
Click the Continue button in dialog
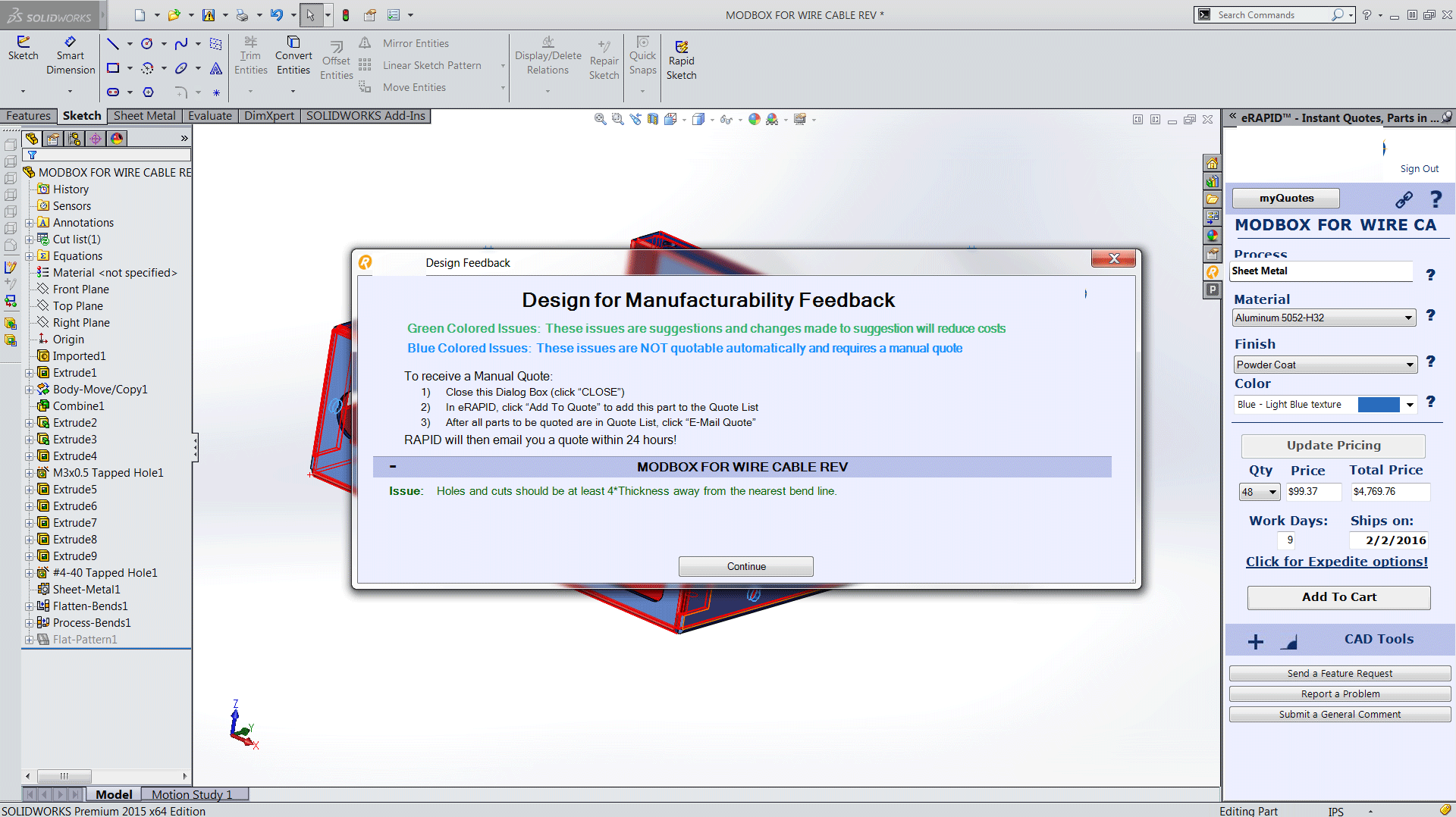pyautogui.click(x=746, y=566)
